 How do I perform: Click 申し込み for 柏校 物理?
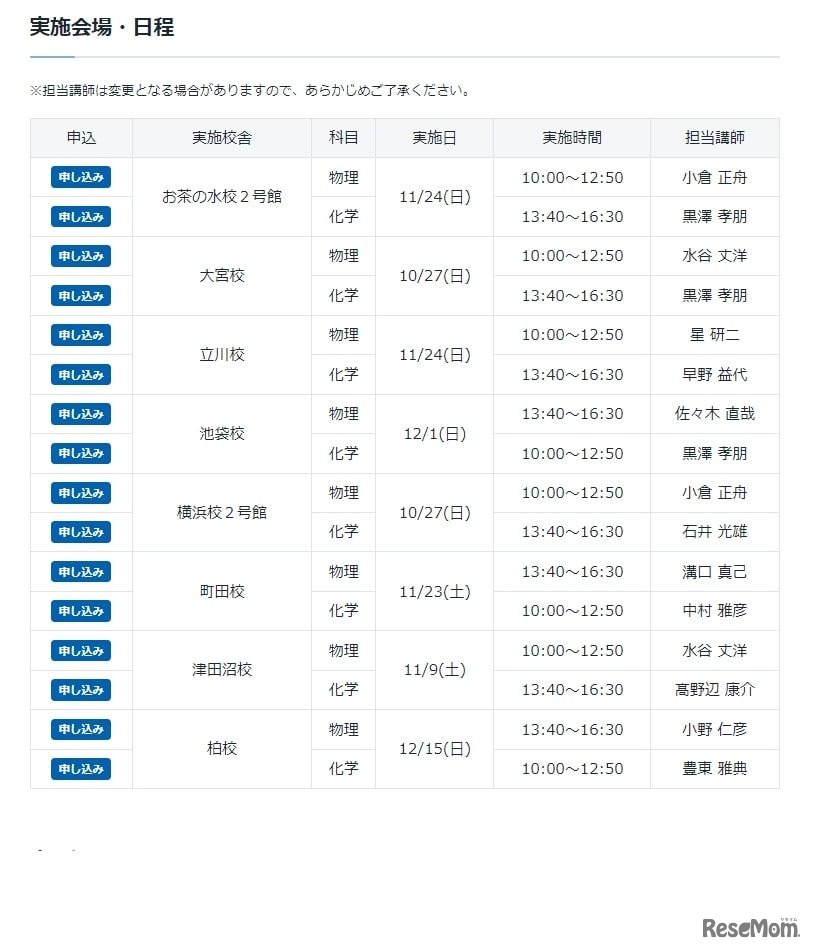point(80,729)
